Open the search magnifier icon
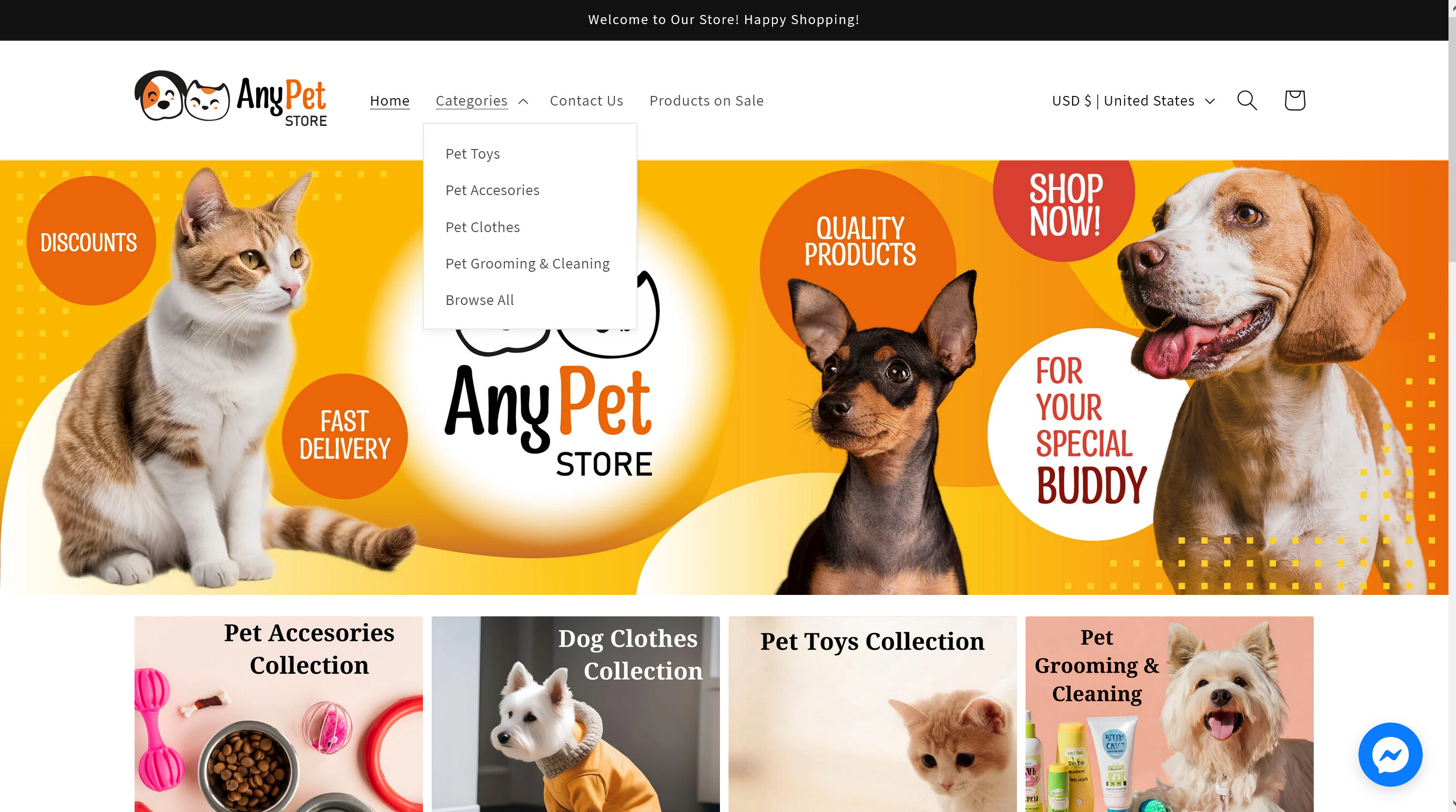The width and height of the screenshot is (1456, 812). [1246, 101]
